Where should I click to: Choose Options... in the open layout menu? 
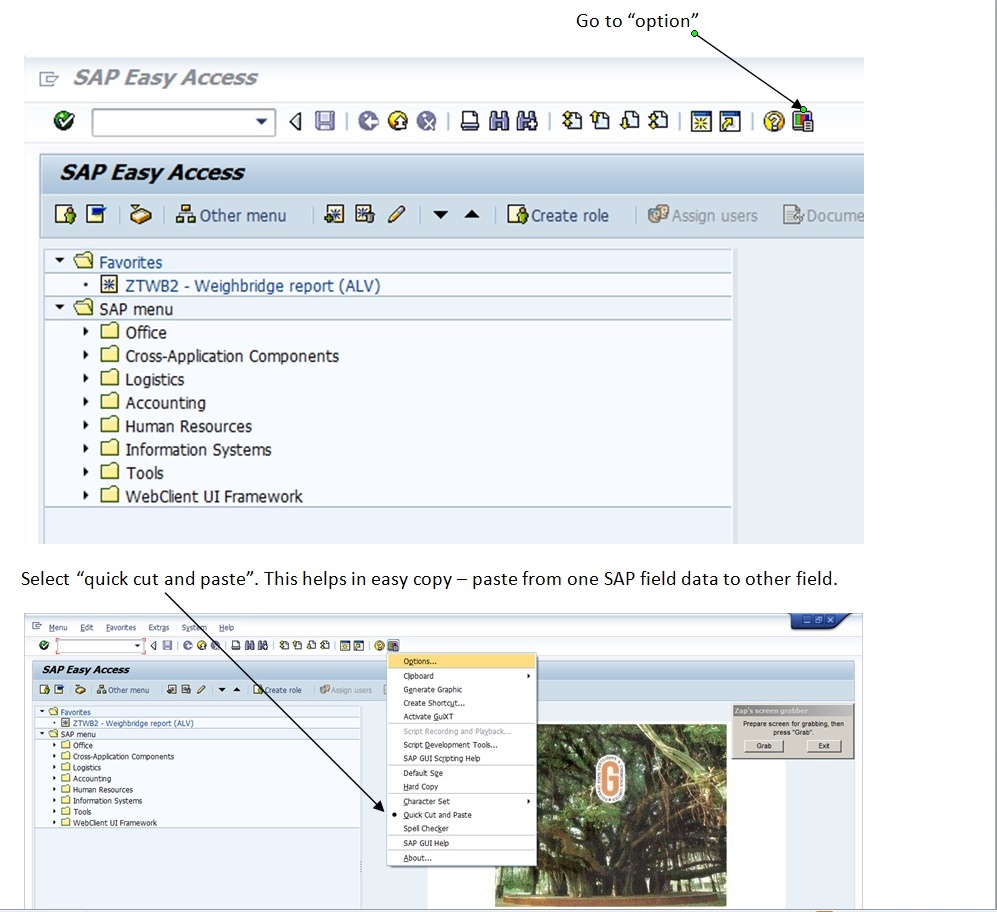(x=462, y=661)
